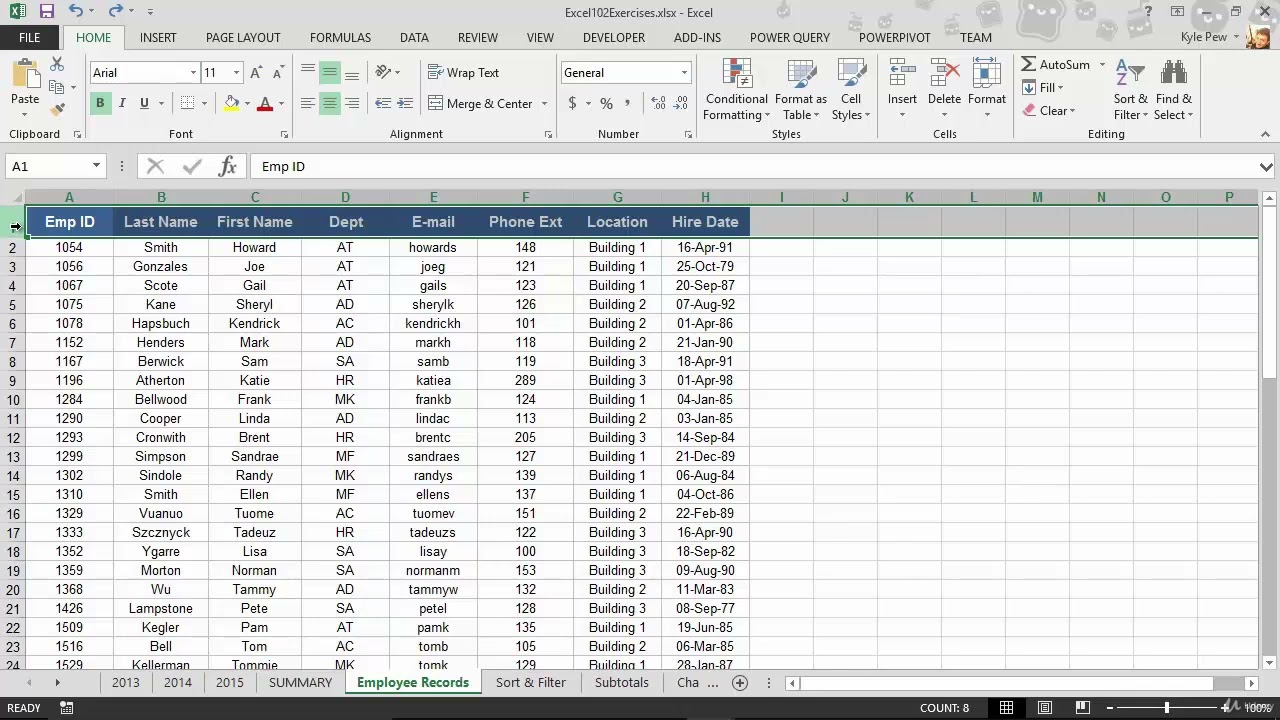The height and width of the screenshot is (720, 1280).
Task: Click the macro recording icon in status bar
Action: tap(66, 708)
